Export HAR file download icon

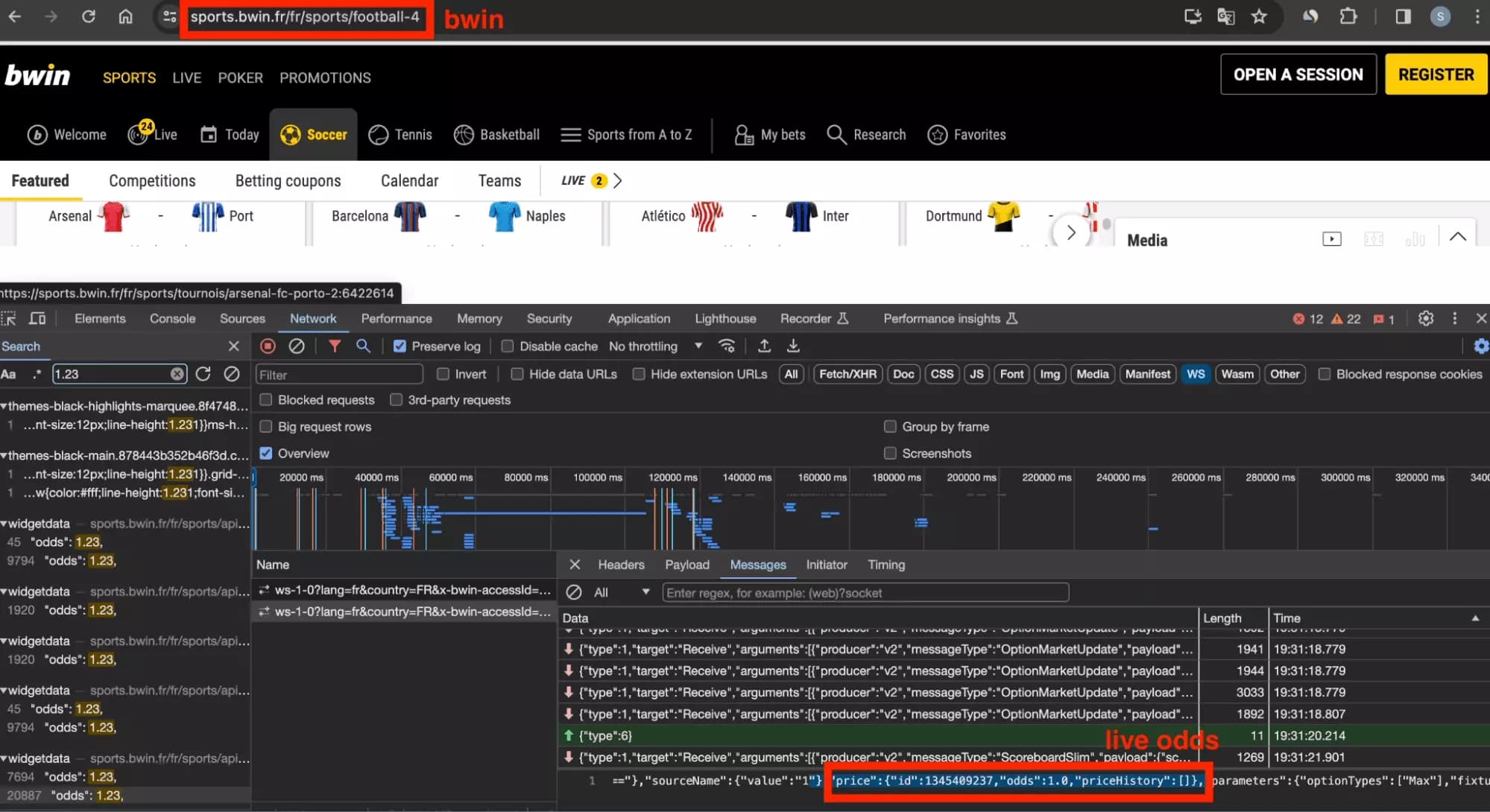click(793, 346)
